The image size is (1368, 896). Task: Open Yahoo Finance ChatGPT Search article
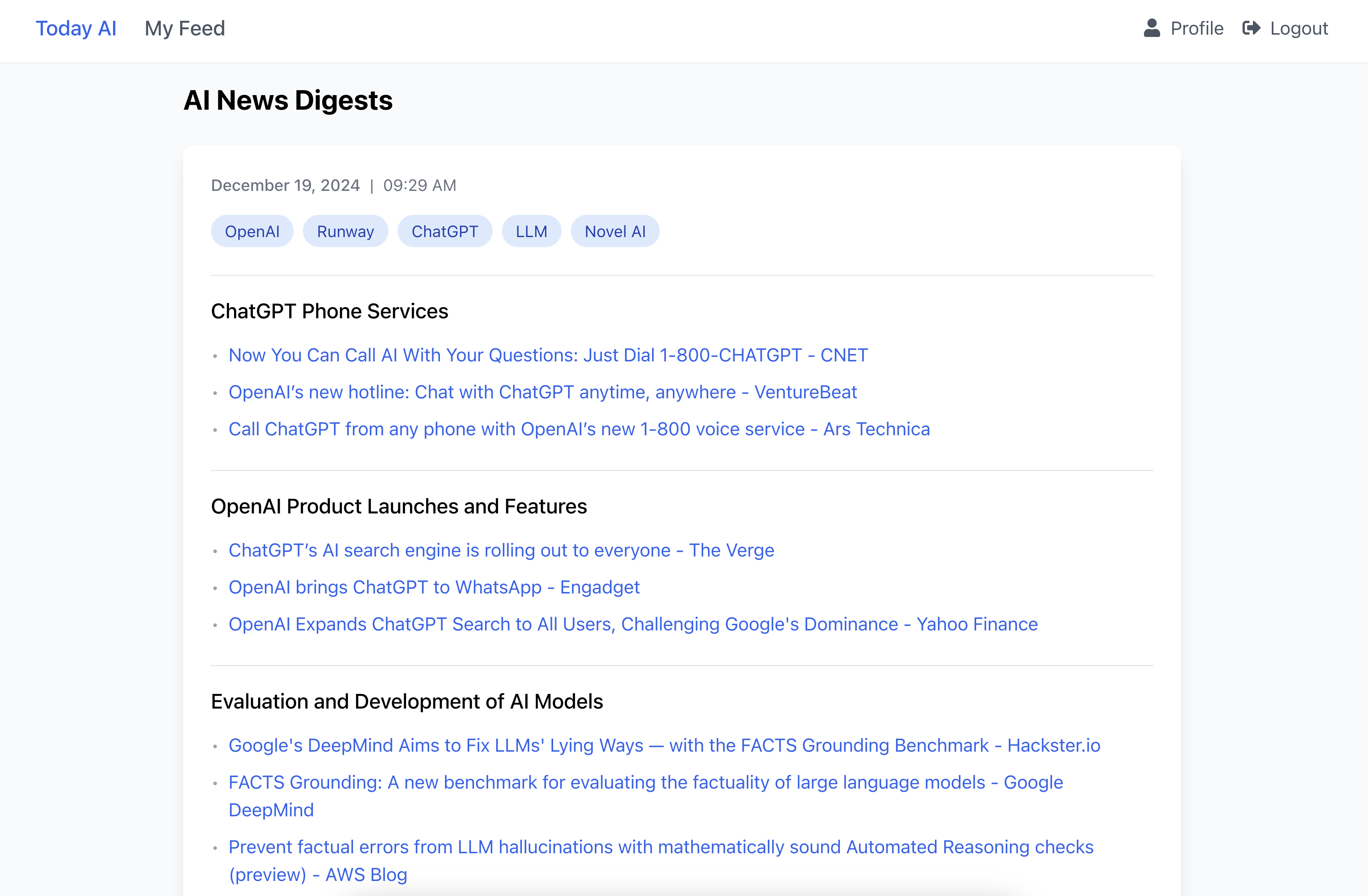point(633,624)
